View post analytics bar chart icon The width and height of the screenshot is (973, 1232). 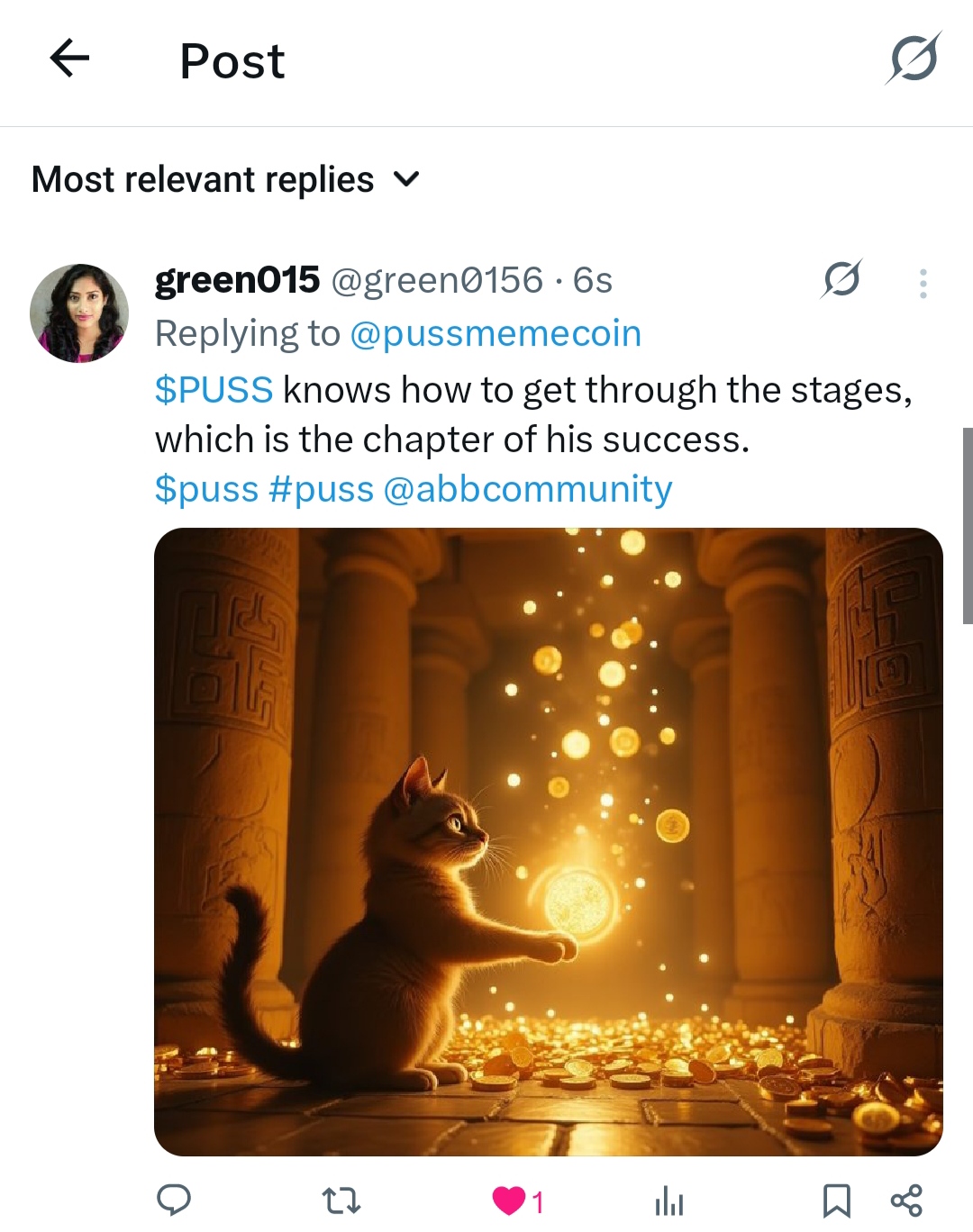(668, 1200)
